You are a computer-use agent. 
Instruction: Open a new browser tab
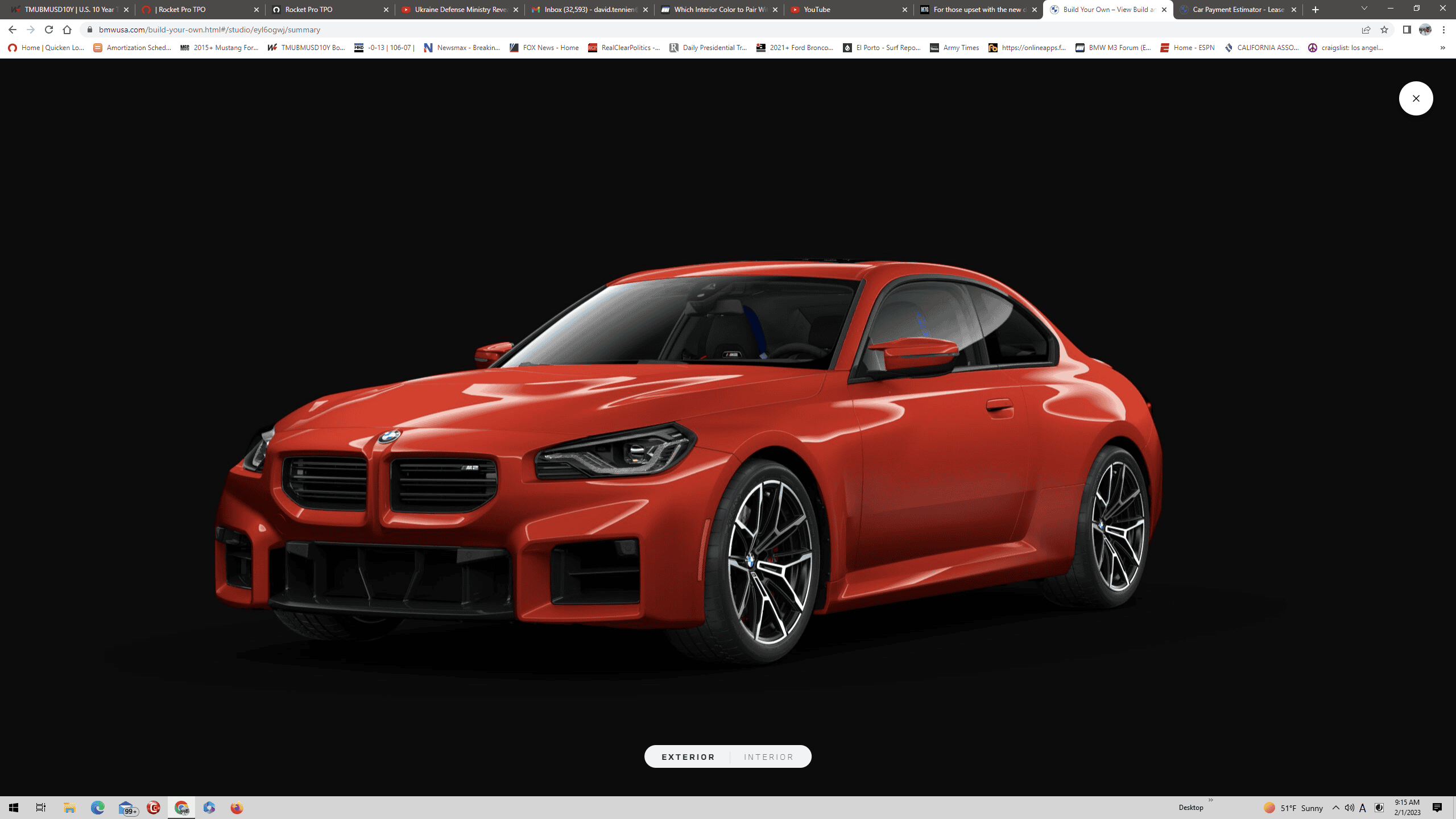pos(1315,10)
